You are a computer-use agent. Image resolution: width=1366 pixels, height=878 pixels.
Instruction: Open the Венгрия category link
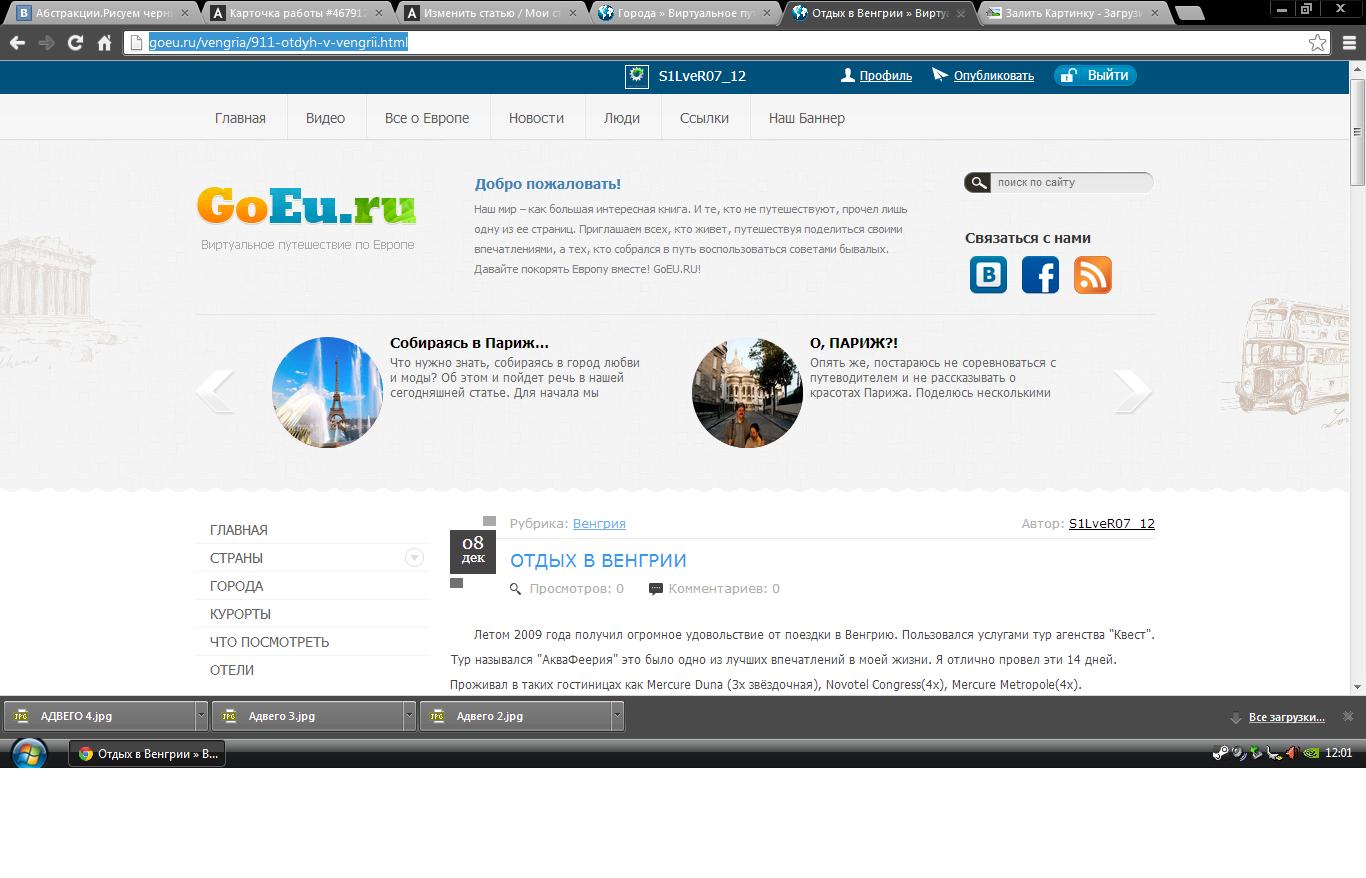click(599, 524)
